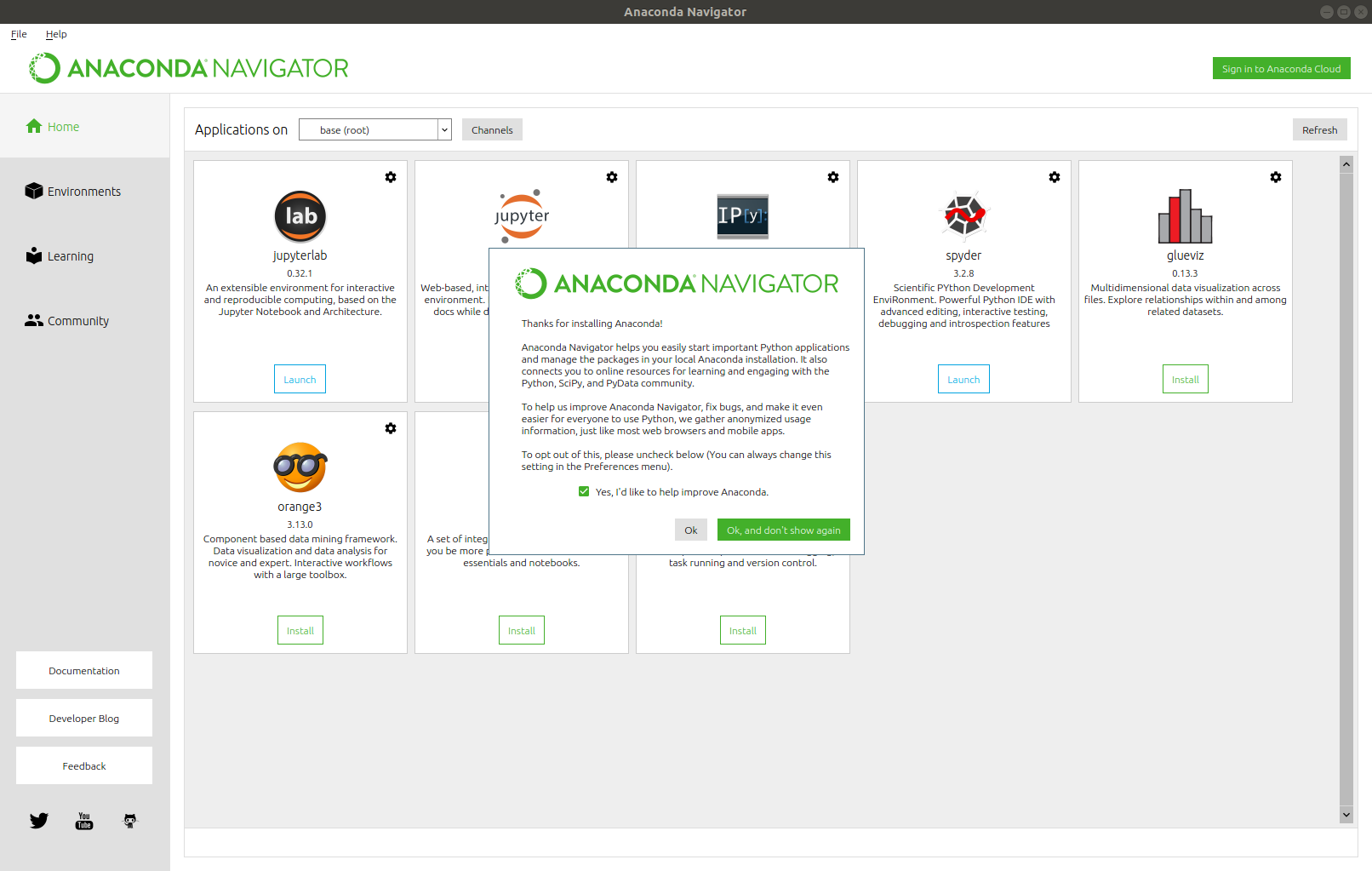Click the orange3 sunglasses logo
This screenshot has height=871, width=1372.
click(x=300, y=467)
